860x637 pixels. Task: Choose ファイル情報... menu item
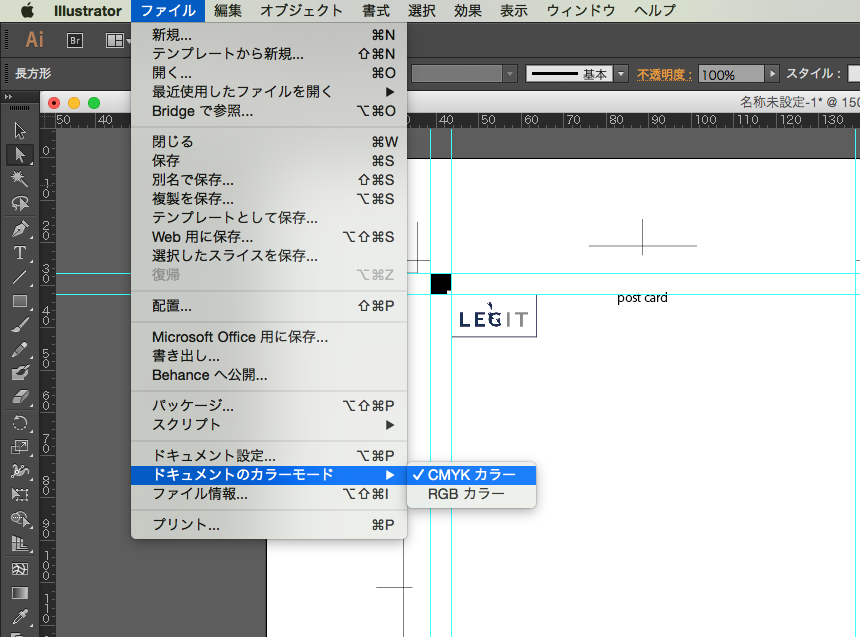pos(269,494)
